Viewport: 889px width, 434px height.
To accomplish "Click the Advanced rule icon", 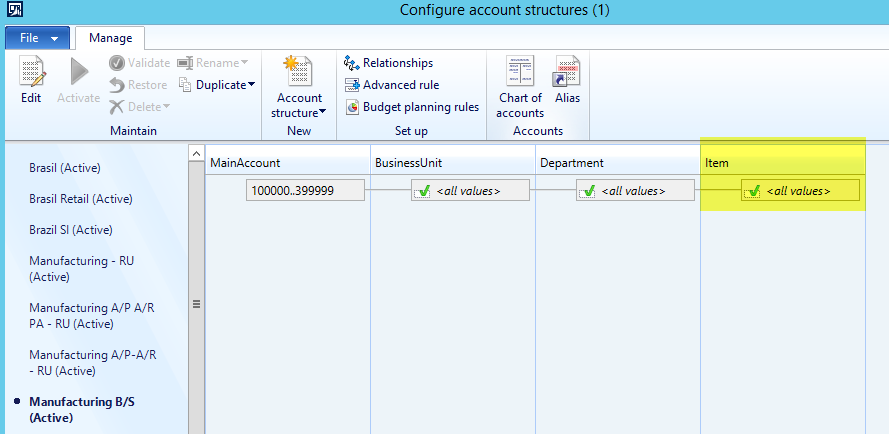I will (x=352, y=85).
